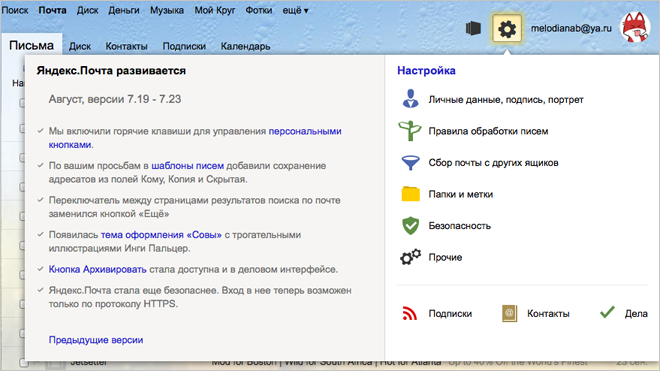Click the red RSS Подписки icon
660x371 pixels.
pyautogui.click(x=410, y=313)
